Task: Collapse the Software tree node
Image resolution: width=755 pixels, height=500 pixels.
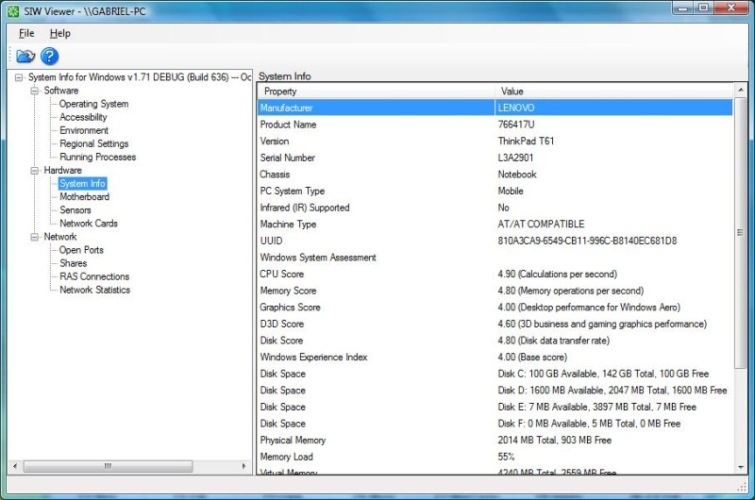Action: [34, 91]
